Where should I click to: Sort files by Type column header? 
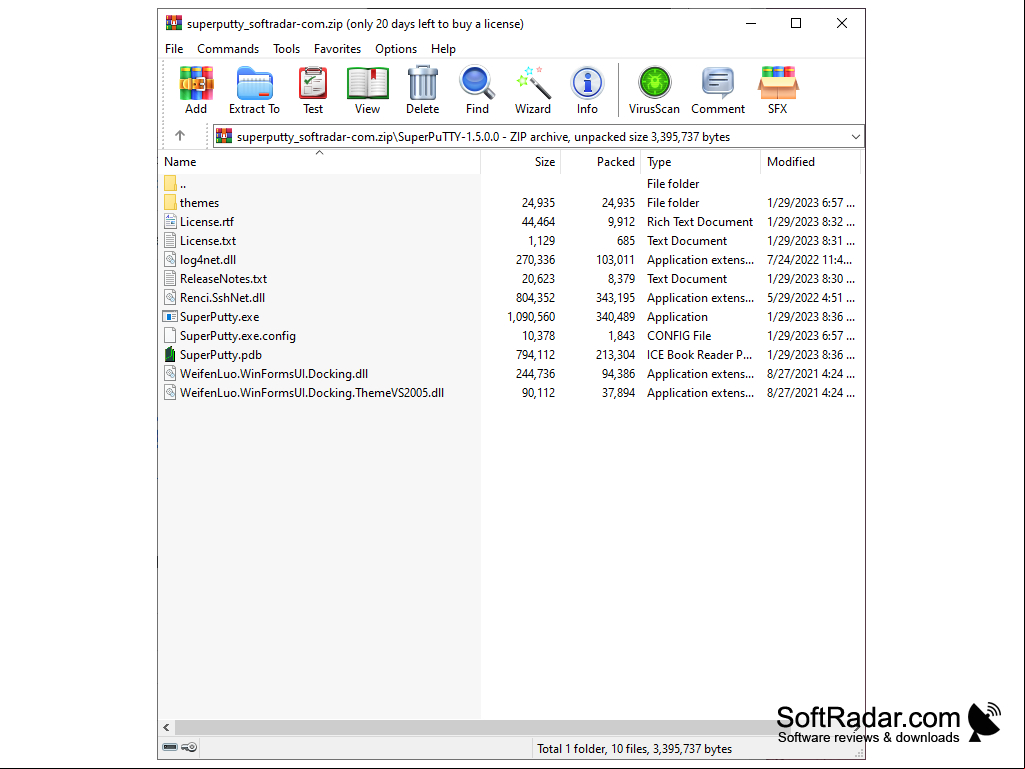700,162
